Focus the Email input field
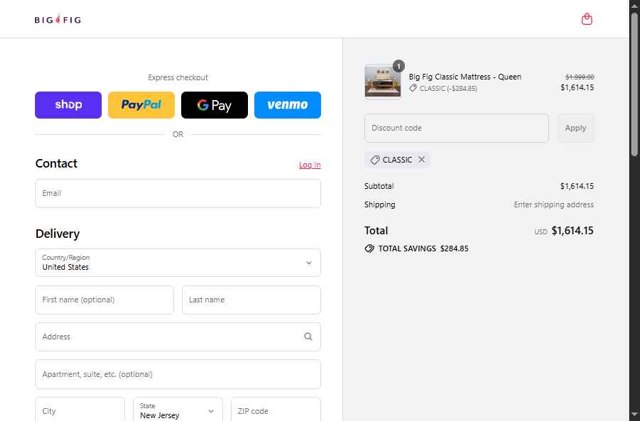Viewport: 640px width, 421px height. pyautogui.click(x=178, y=194)
